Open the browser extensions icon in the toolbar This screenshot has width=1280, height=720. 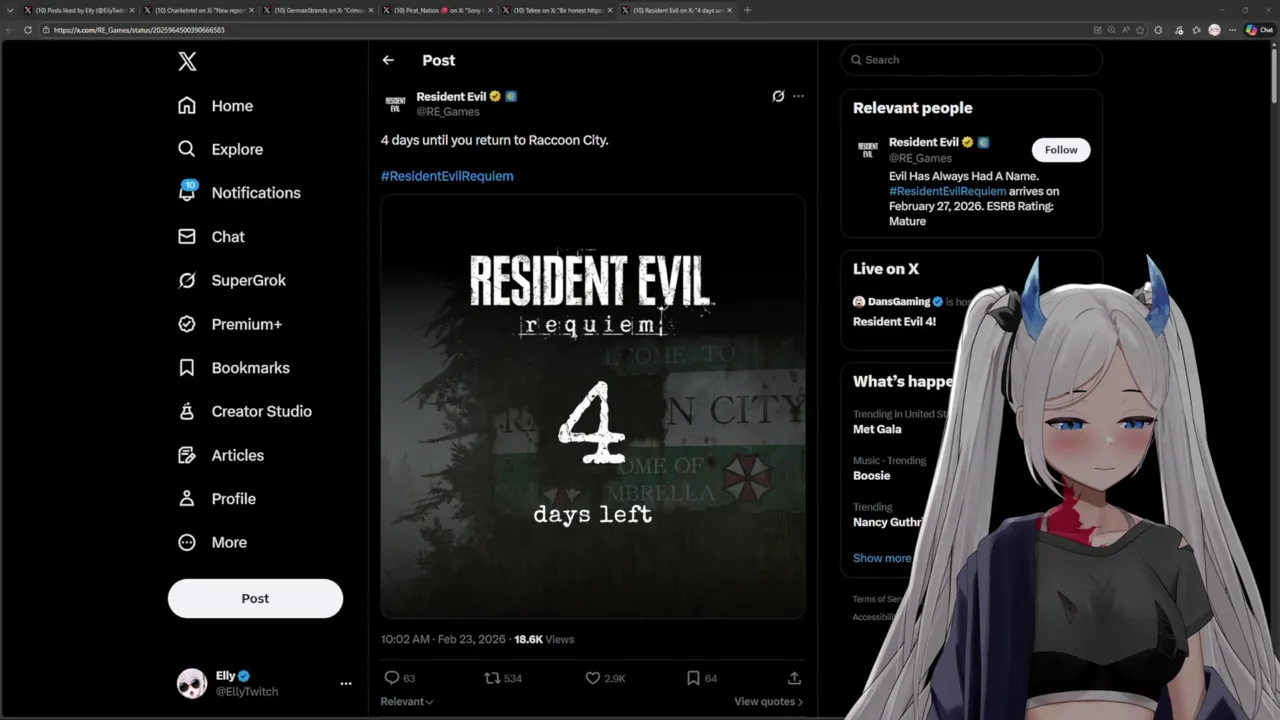1158,30
